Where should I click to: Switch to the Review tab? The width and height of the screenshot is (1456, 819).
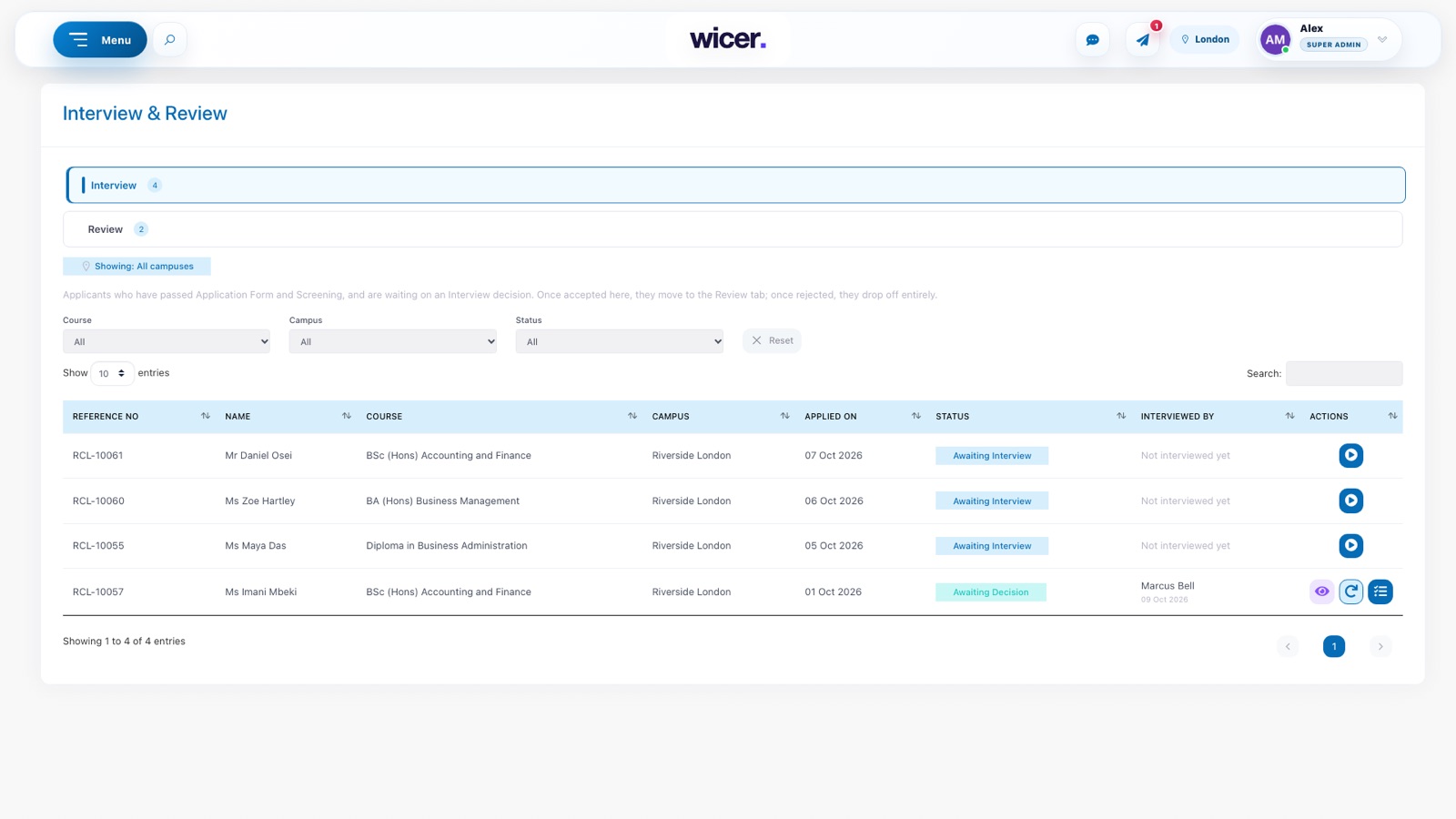pyautogui.click(x=733, y=229)
